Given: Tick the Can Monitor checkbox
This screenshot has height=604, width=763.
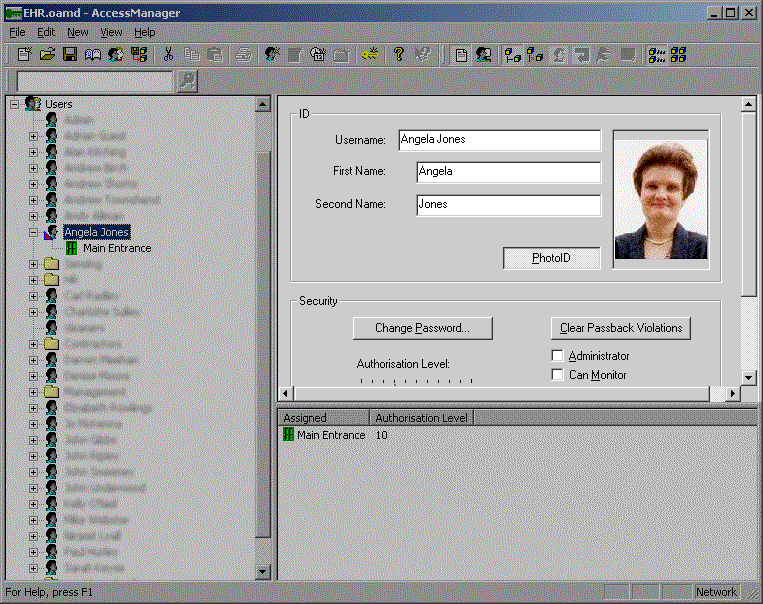Looking at the screenshot, I should pos(558,375).
